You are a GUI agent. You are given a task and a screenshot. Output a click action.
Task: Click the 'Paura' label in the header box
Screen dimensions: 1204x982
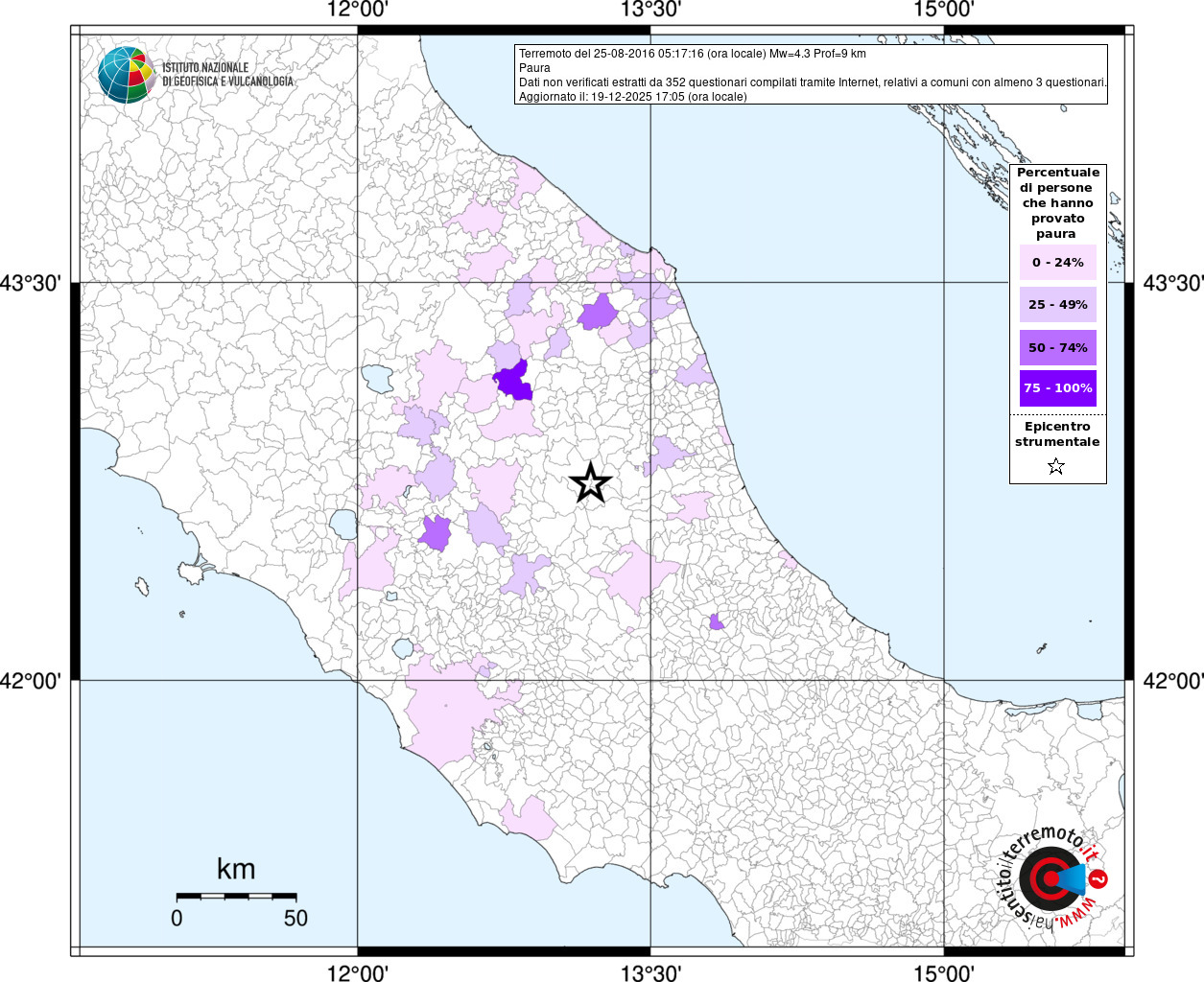pyautogui.click(x=534, y=68)
